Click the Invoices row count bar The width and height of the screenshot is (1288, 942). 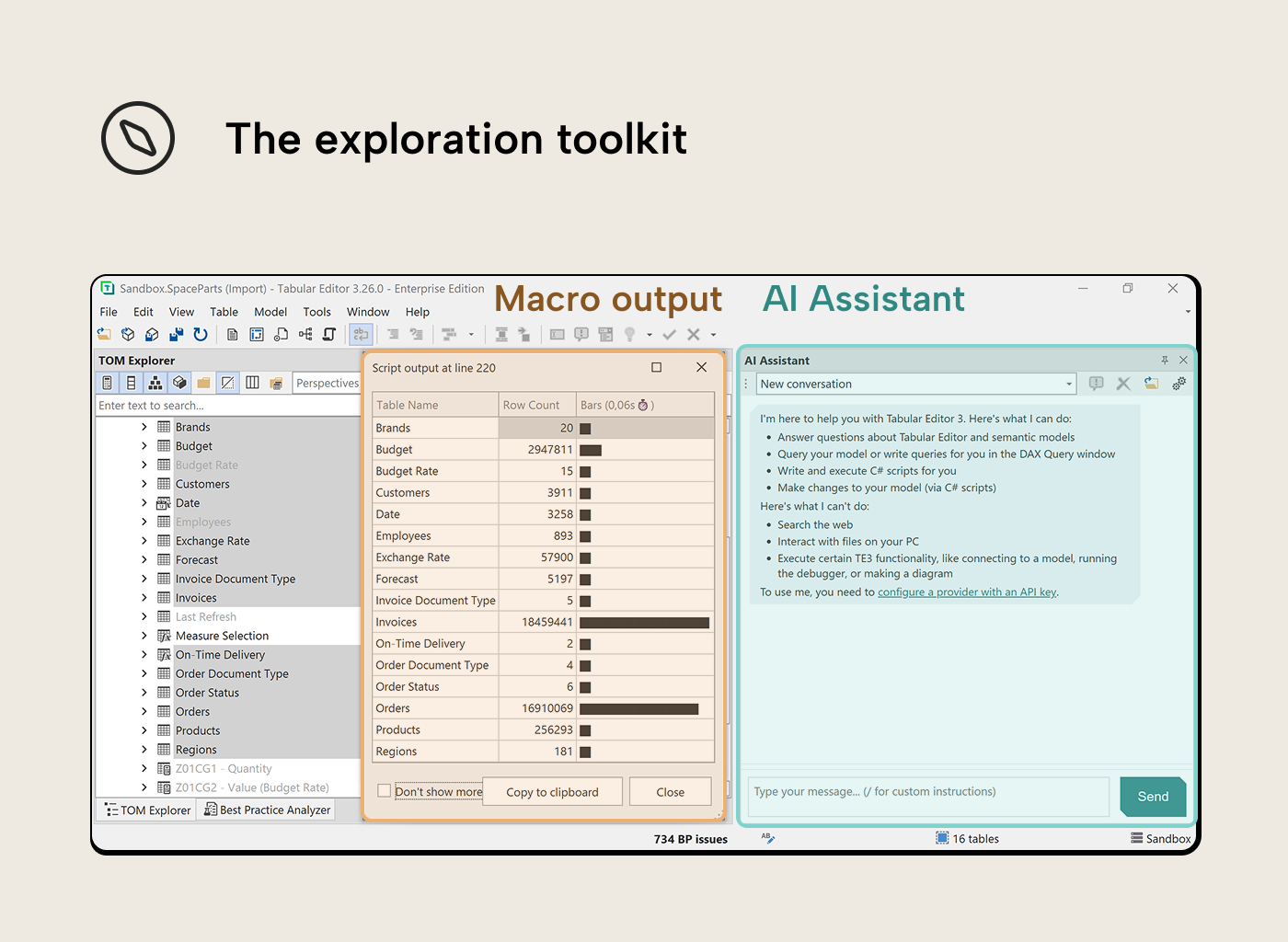[644, 622]
